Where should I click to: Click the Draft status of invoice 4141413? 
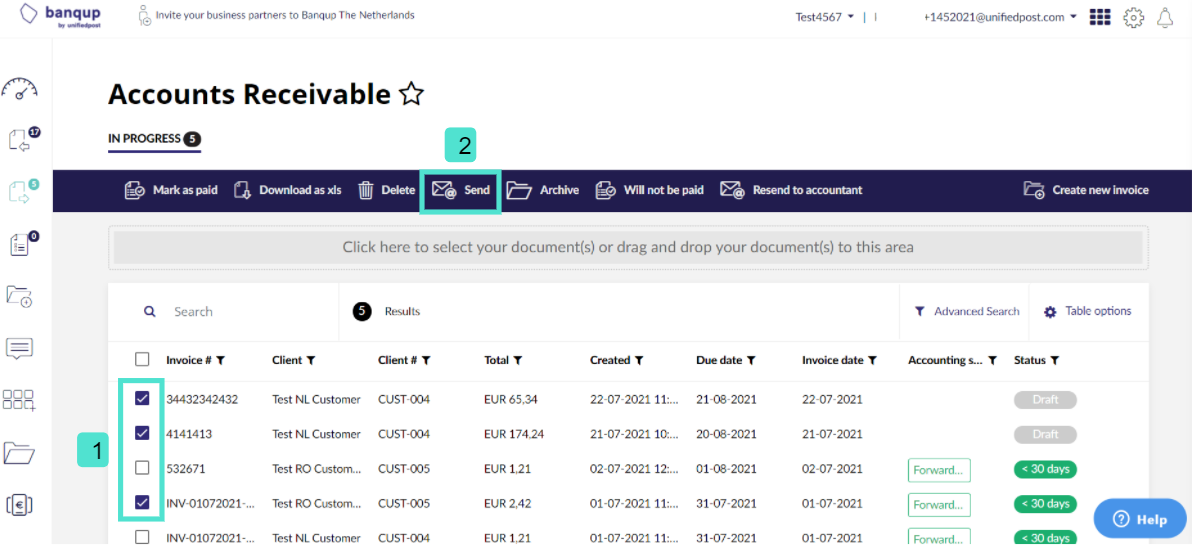pyautogui.click(x=1045, y=434)
